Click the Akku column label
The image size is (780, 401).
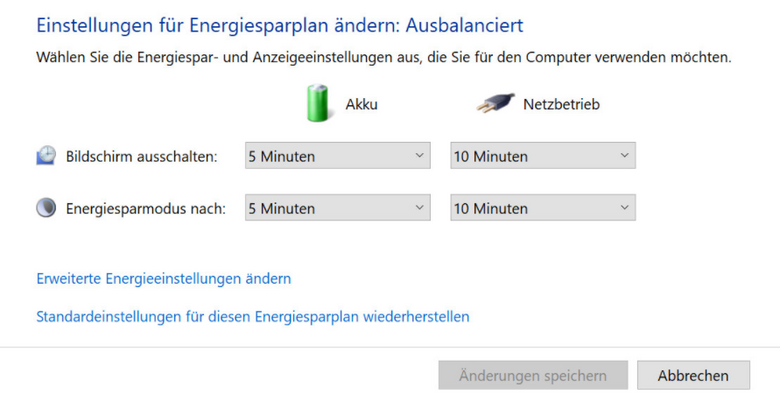click(362, 104)
